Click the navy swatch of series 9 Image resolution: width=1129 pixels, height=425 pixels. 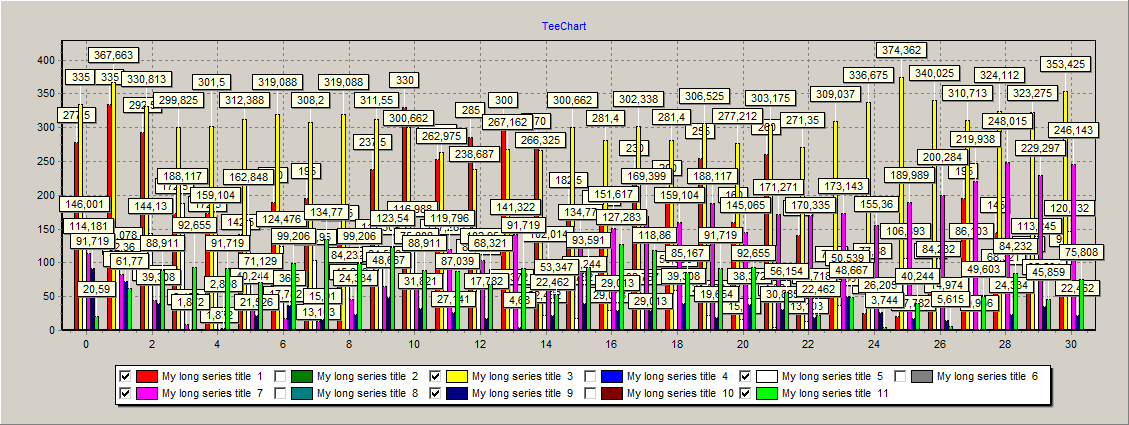click(456, 393)
